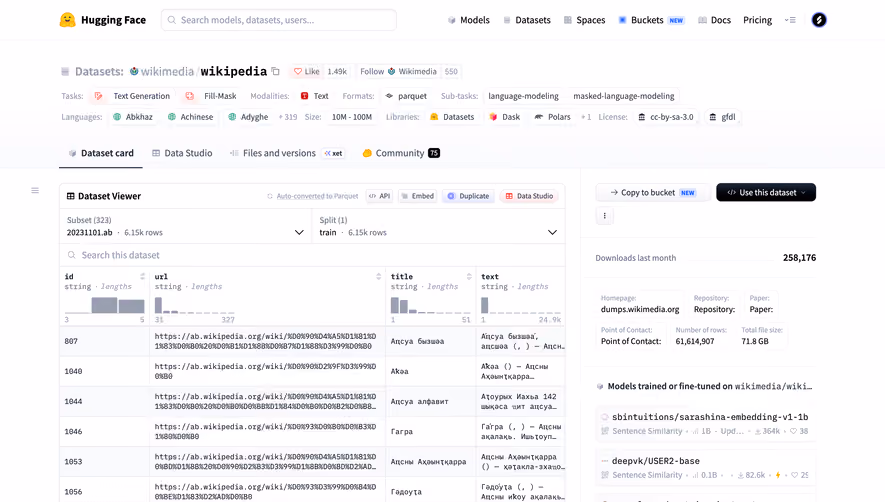
Task: Open sbintuitions/sarashina-embedding-v1-1b model
Action: click(706, 424)
